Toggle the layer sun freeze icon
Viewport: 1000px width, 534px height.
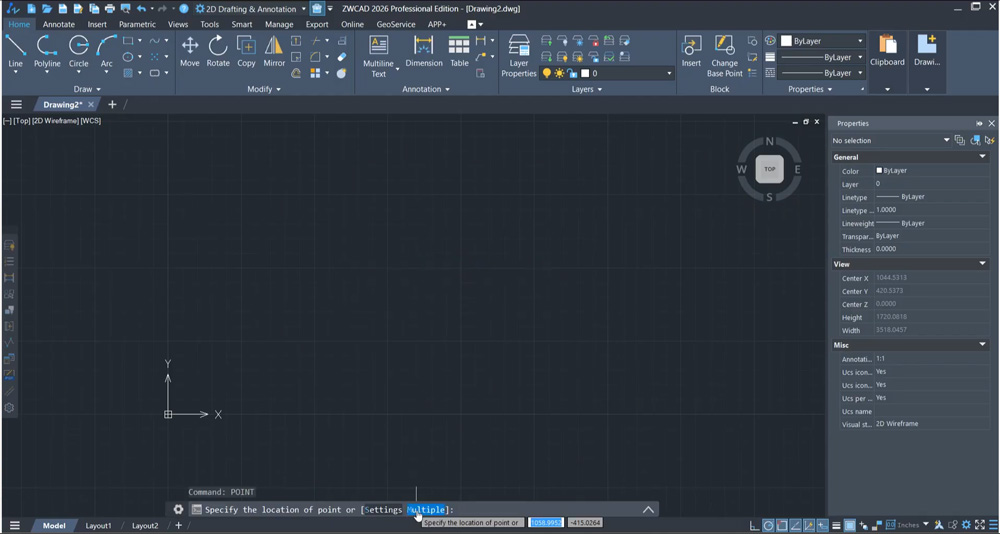[x=559, y=73]
